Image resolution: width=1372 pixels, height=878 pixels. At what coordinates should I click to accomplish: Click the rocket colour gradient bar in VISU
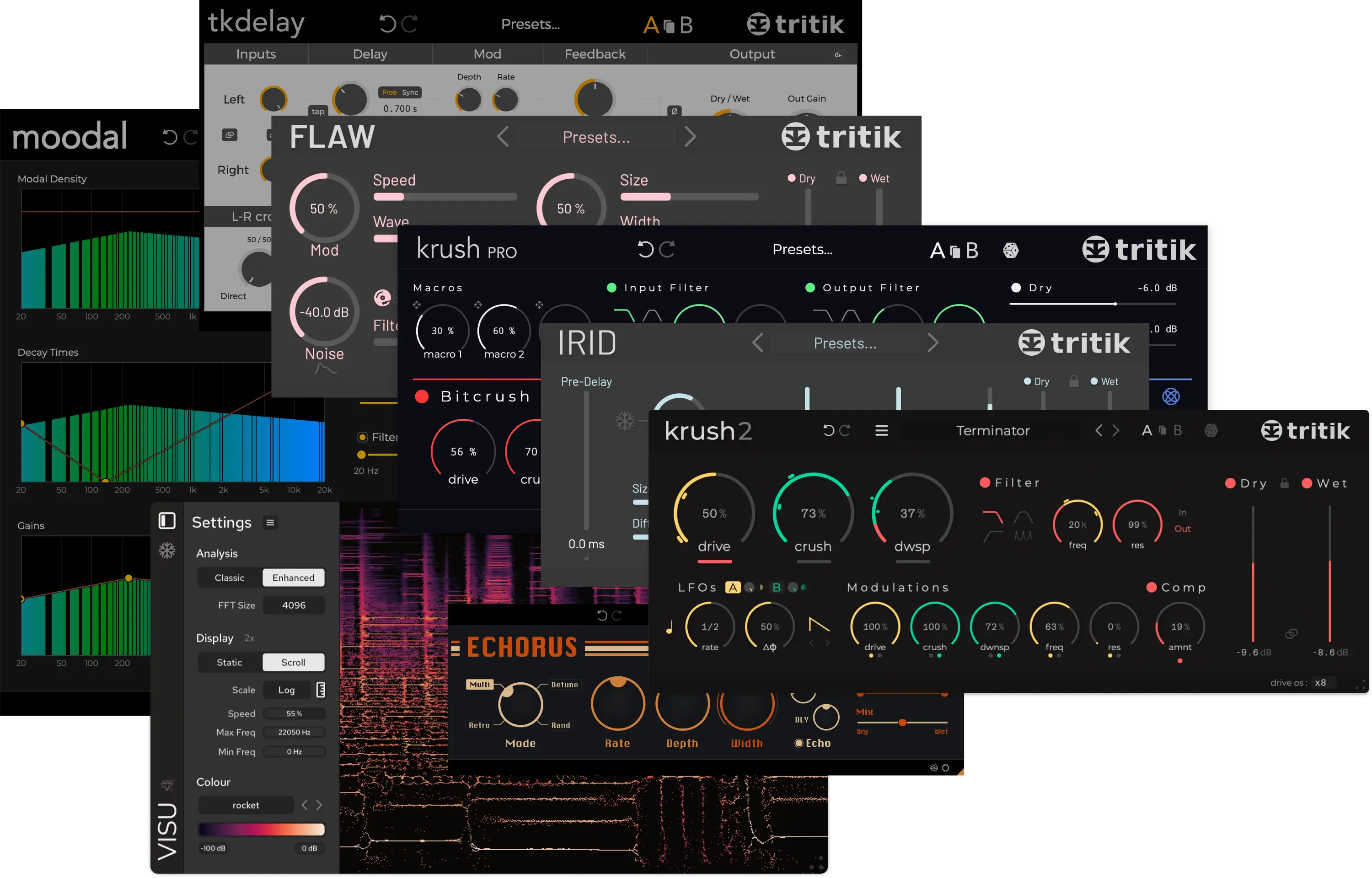coord(261,829)
